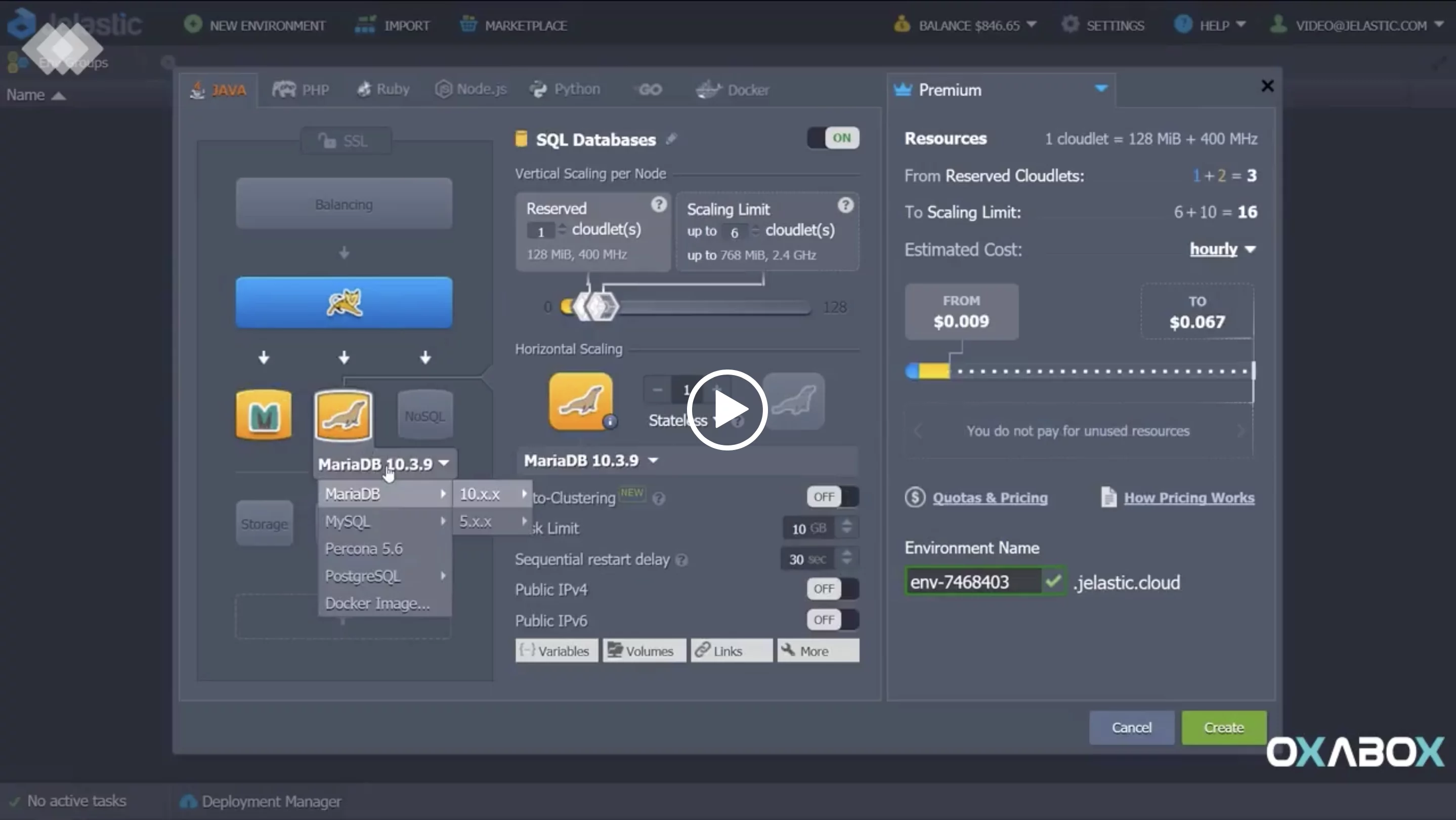The image size is (1456, 820).
Task: Switch to the Ruby tab
Action: [383, 89]
